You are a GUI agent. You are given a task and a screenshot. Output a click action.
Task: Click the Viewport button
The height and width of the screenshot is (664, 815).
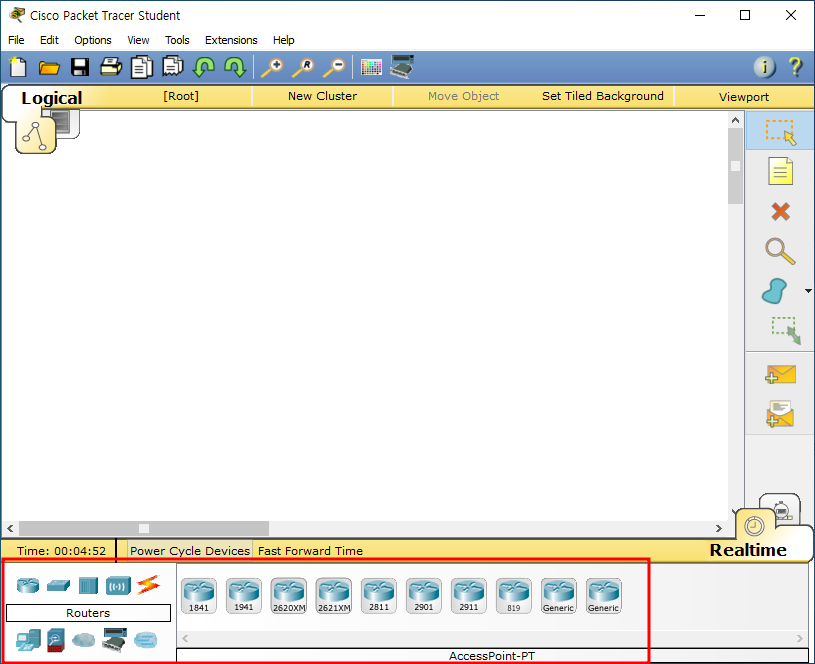click(744, 97)
